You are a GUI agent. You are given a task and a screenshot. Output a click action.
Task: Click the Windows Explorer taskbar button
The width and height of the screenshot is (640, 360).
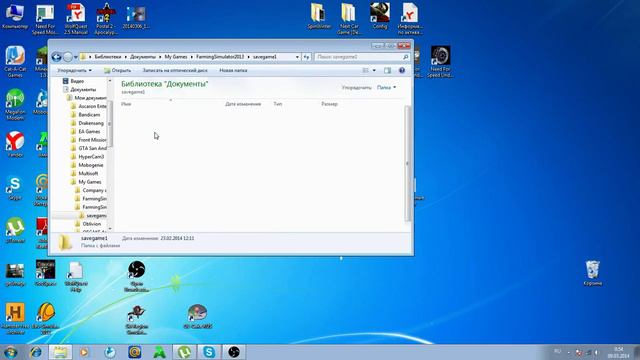[60, 352]
